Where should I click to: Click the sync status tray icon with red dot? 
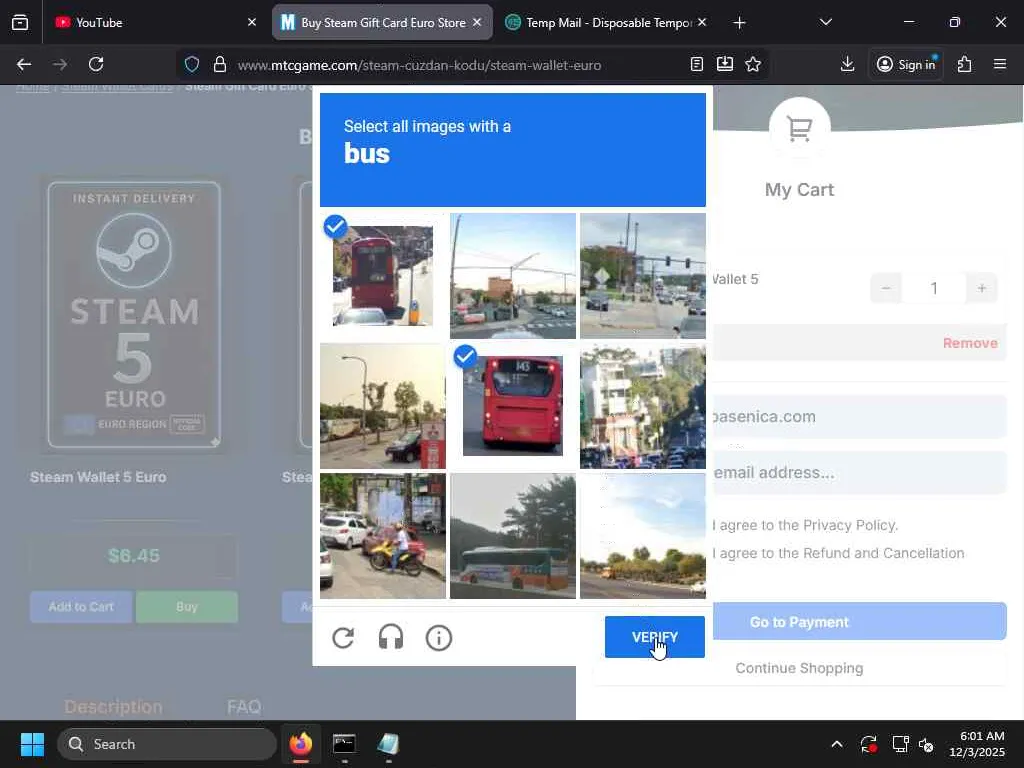[x=869, y=744]
